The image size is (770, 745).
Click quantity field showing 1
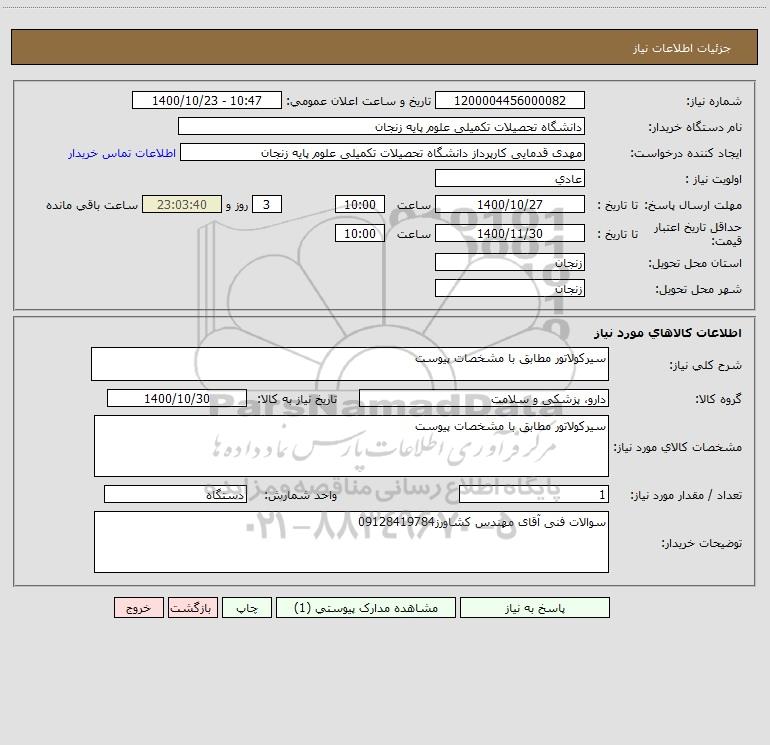[x=534, y=494]
